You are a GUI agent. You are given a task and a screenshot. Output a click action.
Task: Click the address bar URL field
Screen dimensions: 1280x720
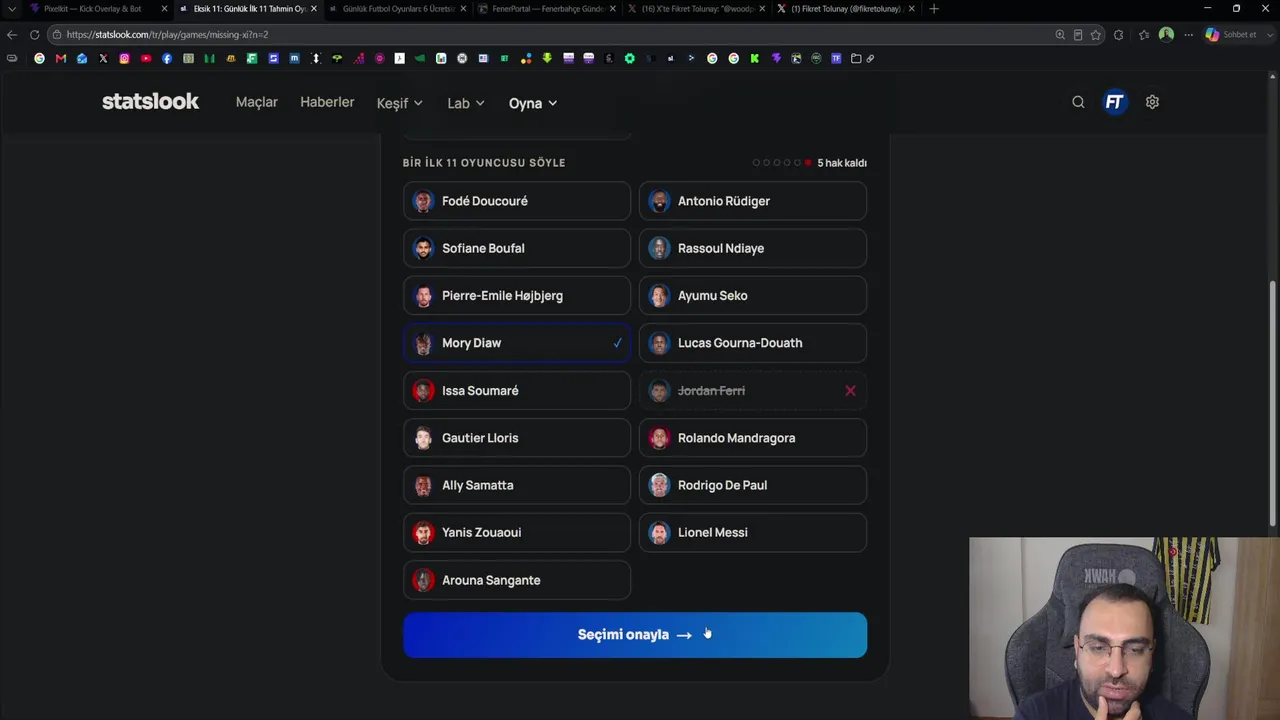[x=550, y=34]
